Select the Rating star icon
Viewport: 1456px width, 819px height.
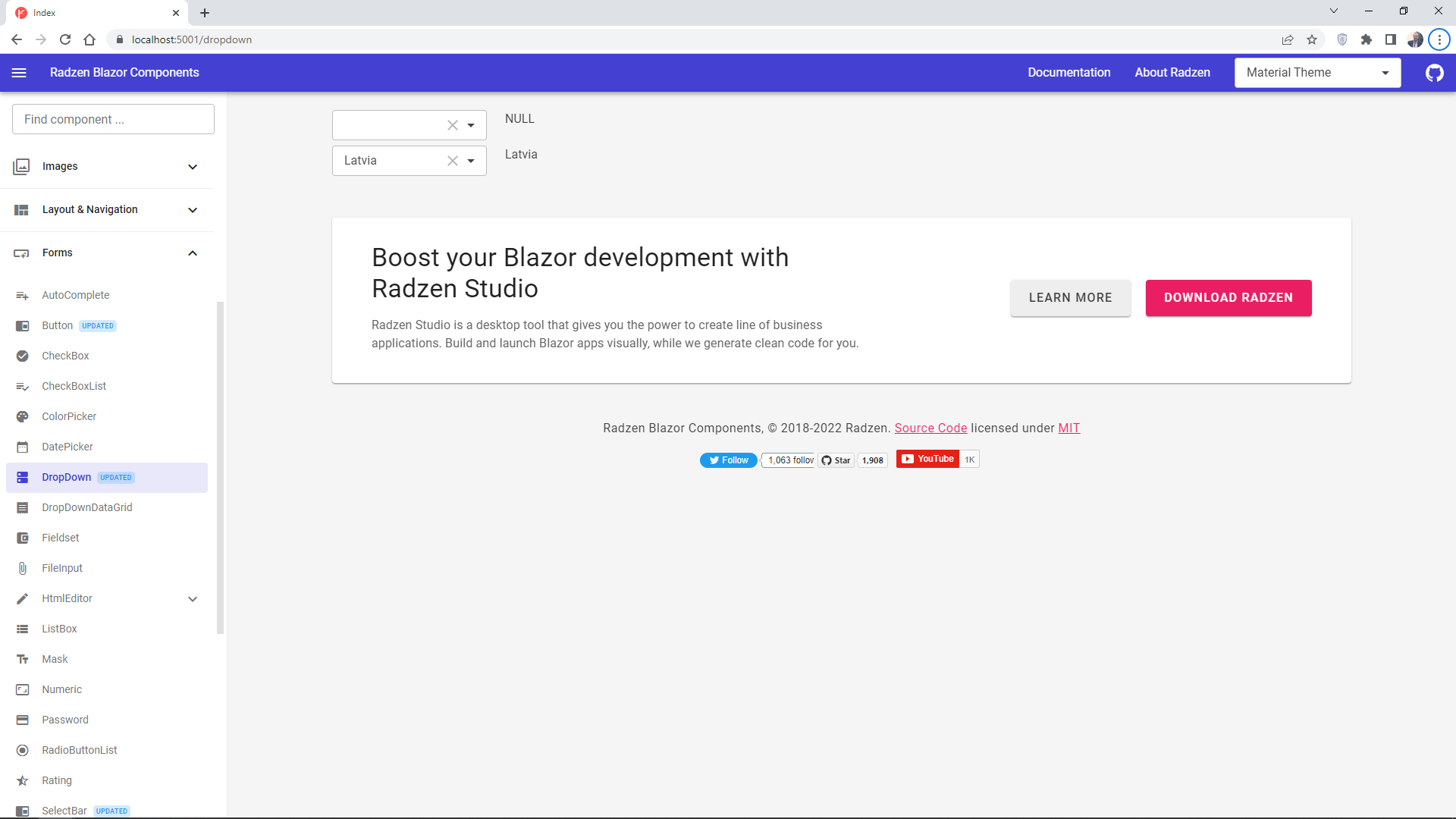point(22,780)
